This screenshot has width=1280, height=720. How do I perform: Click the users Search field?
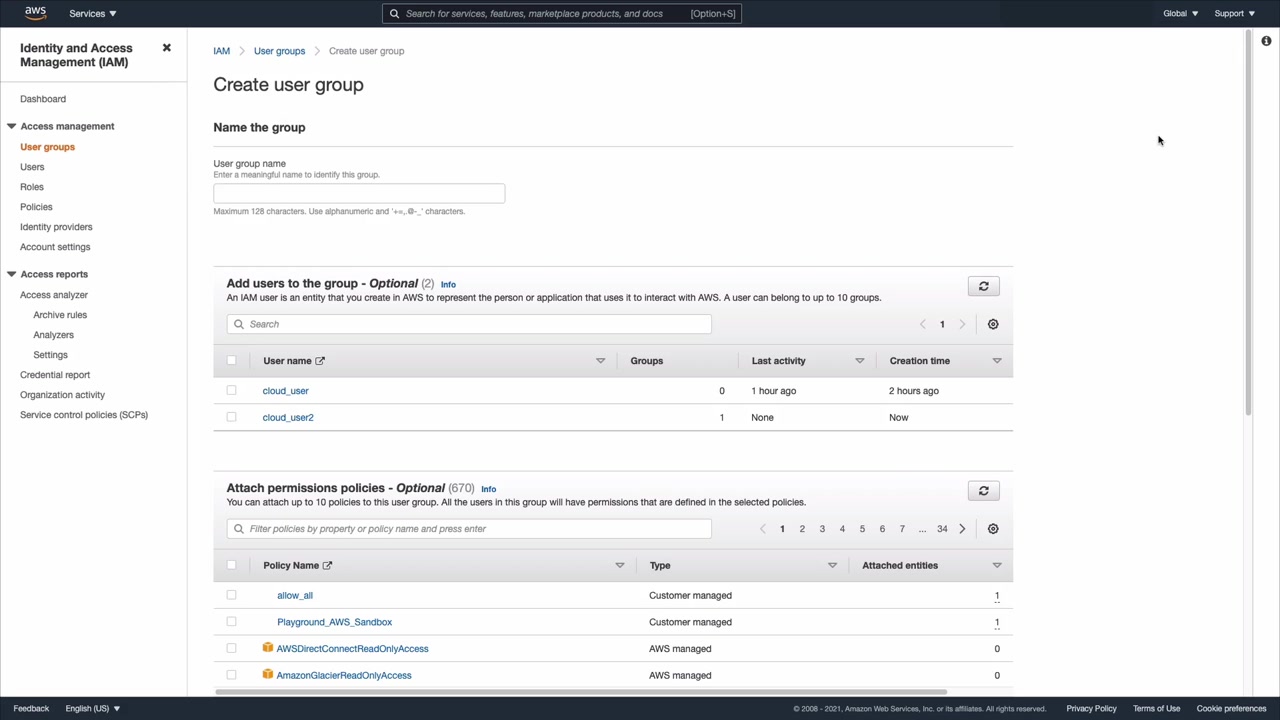click(469, 324)
